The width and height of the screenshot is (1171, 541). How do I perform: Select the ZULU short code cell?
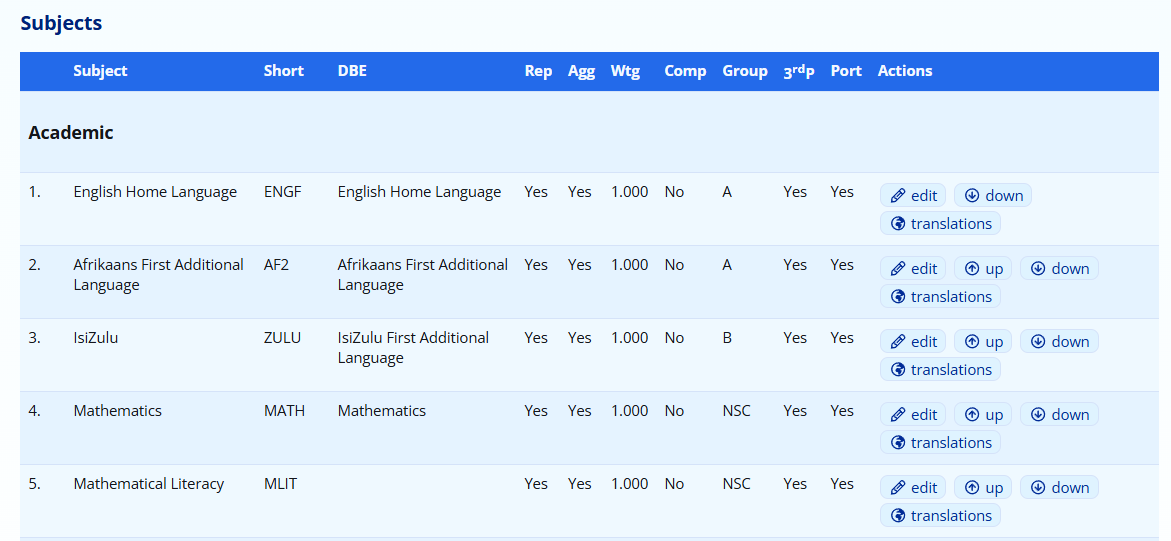point(282,338)
